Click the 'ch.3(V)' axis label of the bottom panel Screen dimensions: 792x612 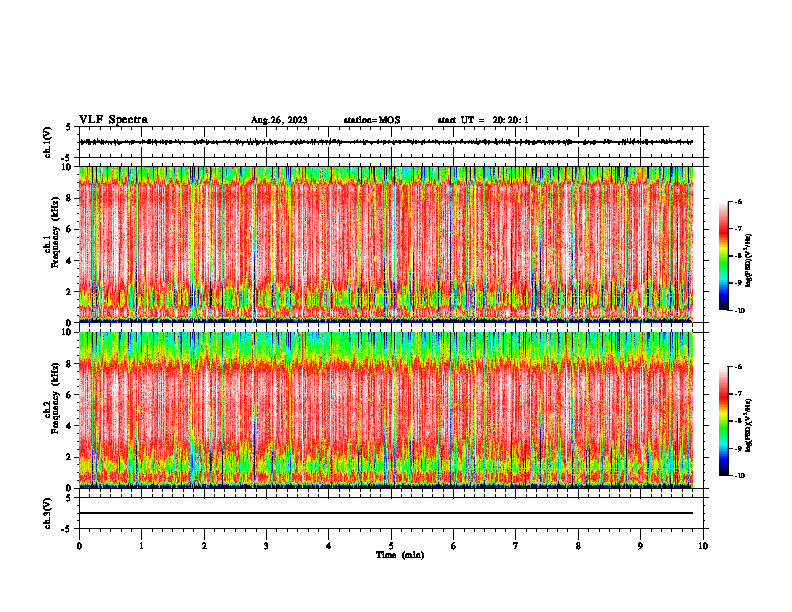pos(48,513)
